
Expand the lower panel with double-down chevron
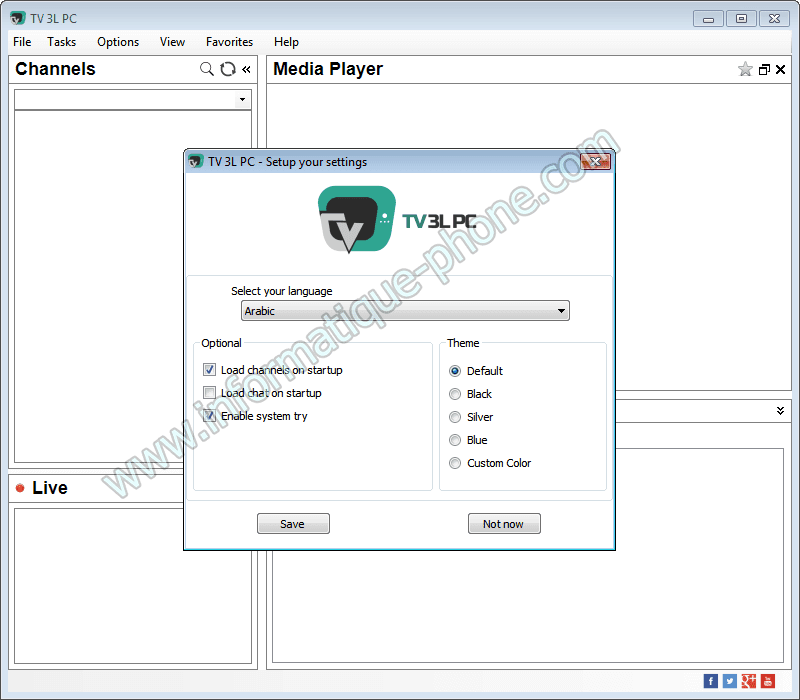click(x=780, y=411)
